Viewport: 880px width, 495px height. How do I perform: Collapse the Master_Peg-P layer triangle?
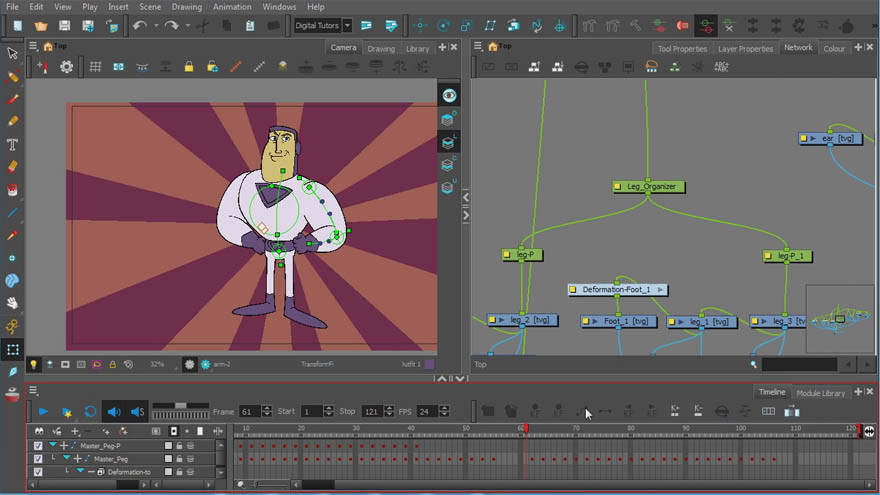pos(52,445)
